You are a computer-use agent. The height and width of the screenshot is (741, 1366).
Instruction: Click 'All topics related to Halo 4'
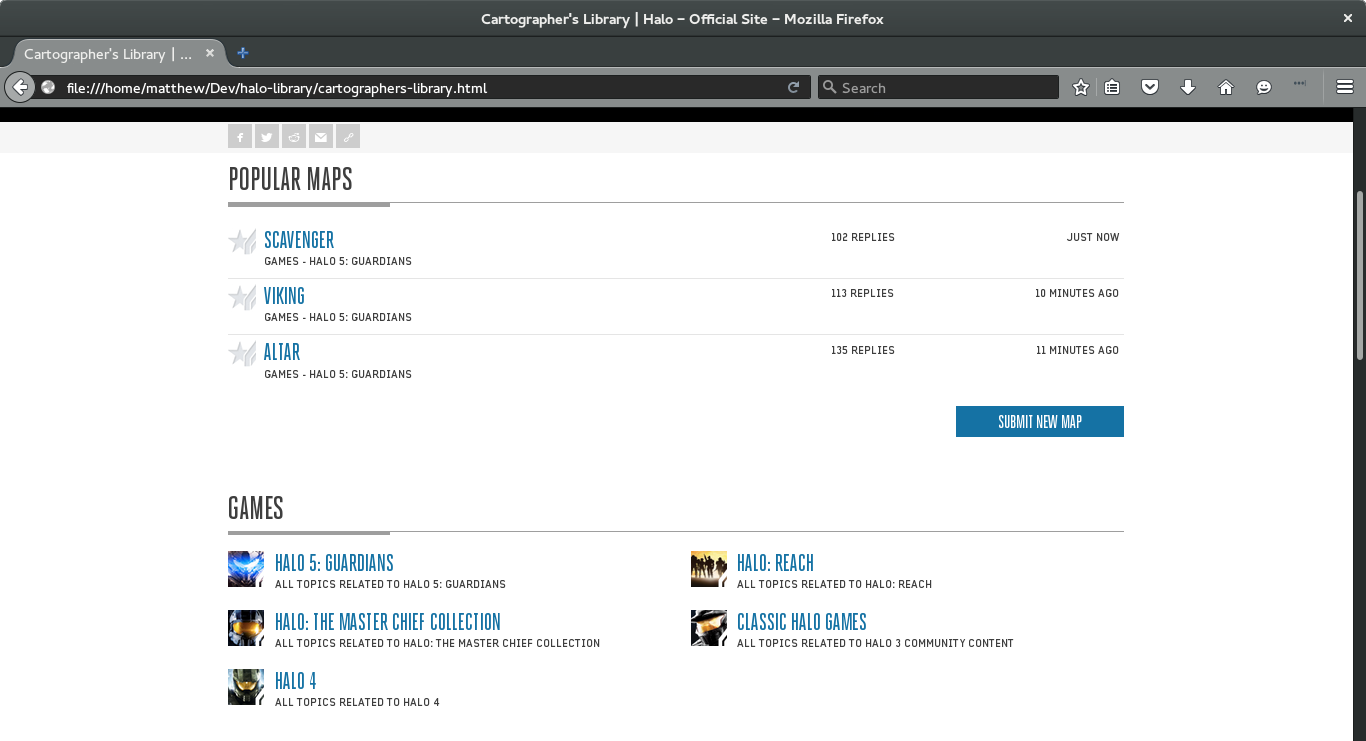(357, 703)
